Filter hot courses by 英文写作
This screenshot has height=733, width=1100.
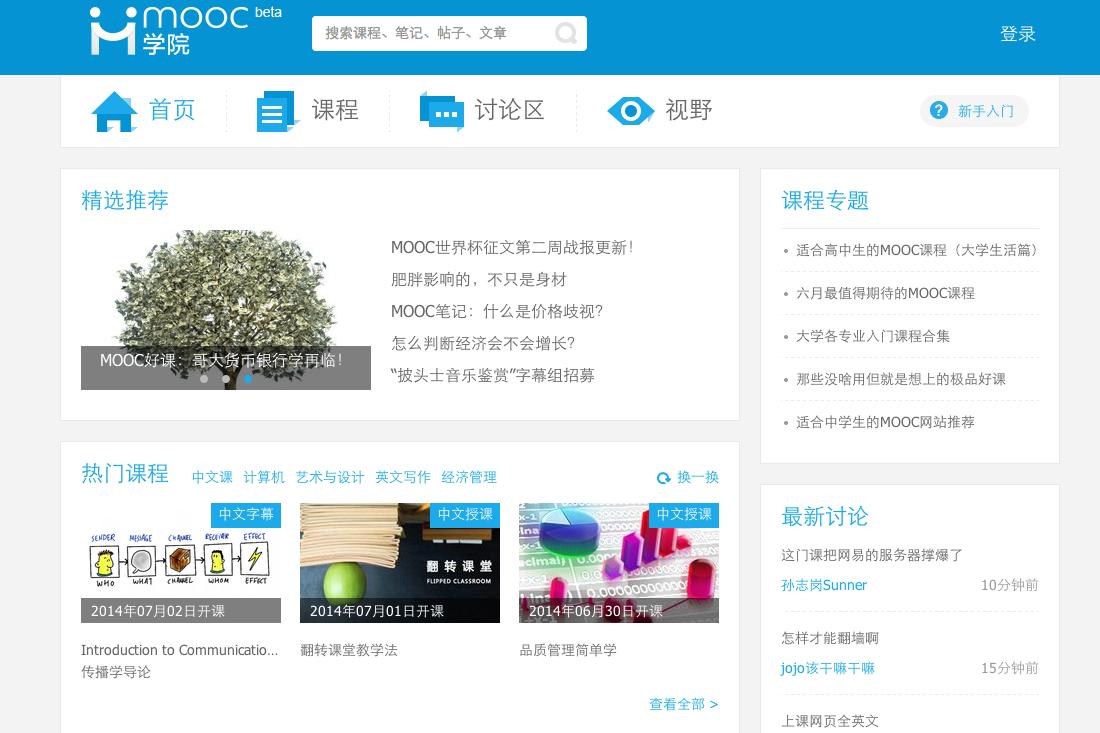click(403, 477)
